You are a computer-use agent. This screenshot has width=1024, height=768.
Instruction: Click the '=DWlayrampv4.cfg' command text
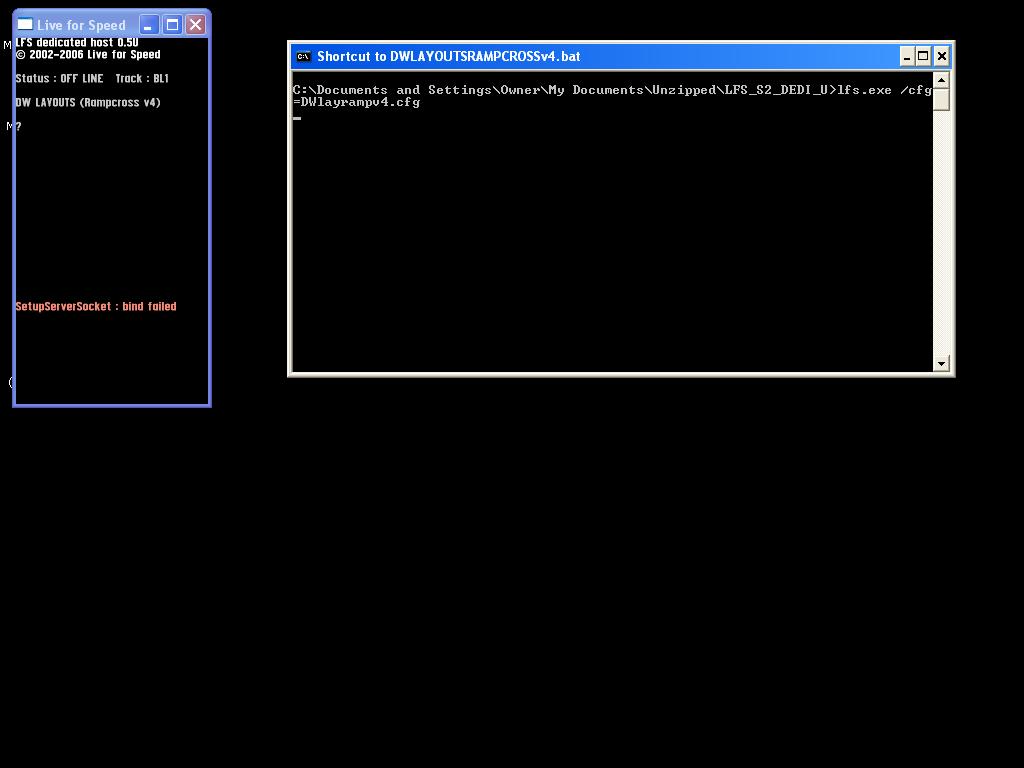pyautogui.click(x=357, y=103)
